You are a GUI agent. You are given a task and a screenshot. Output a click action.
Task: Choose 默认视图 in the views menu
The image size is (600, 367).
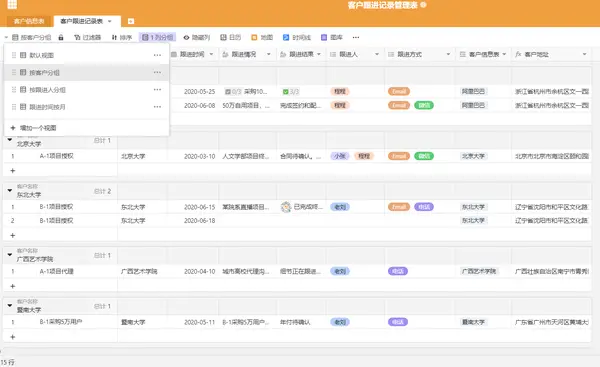click(x=87, y=55)
